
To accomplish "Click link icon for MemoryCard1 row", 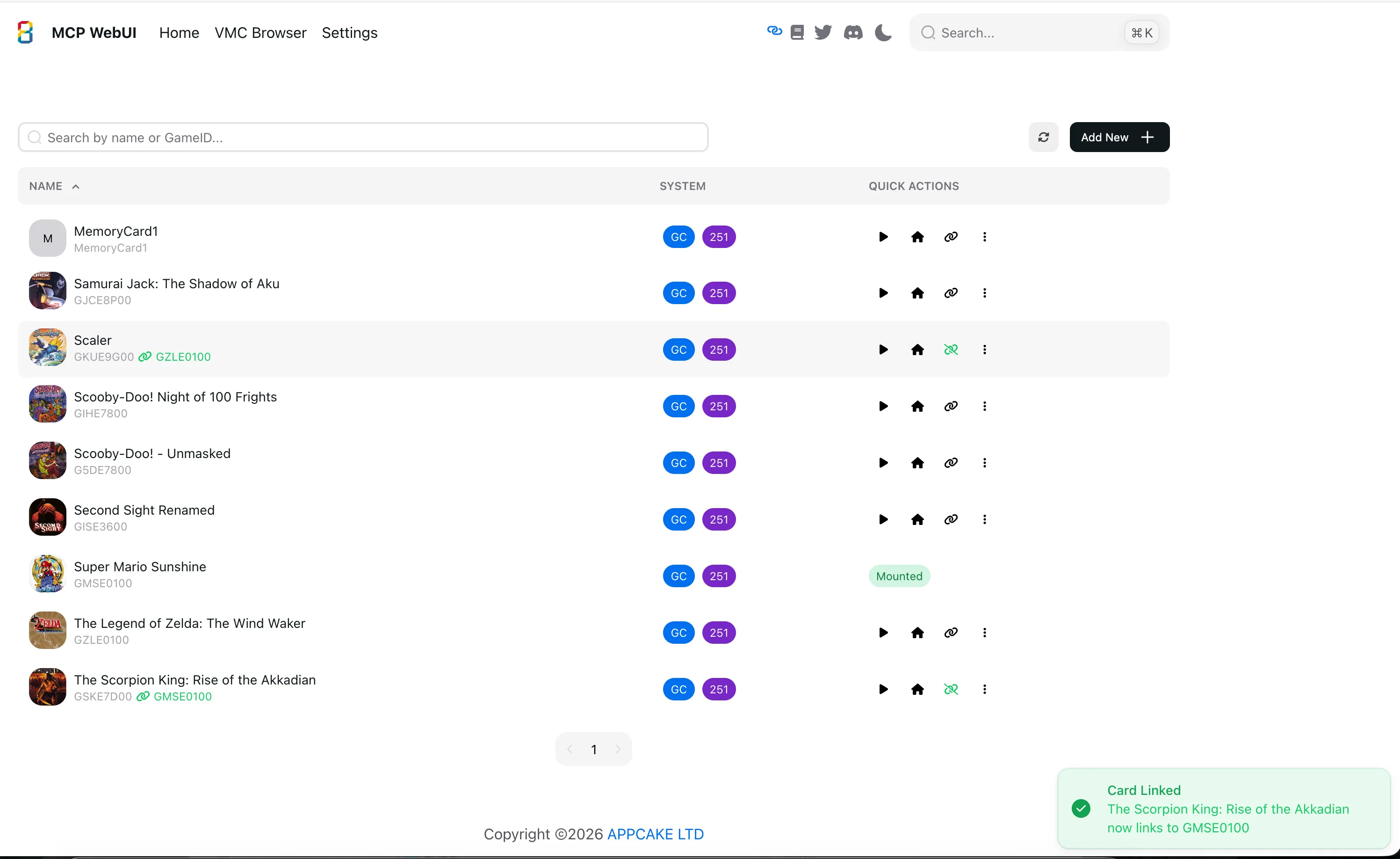I will [x=951, y=236].
